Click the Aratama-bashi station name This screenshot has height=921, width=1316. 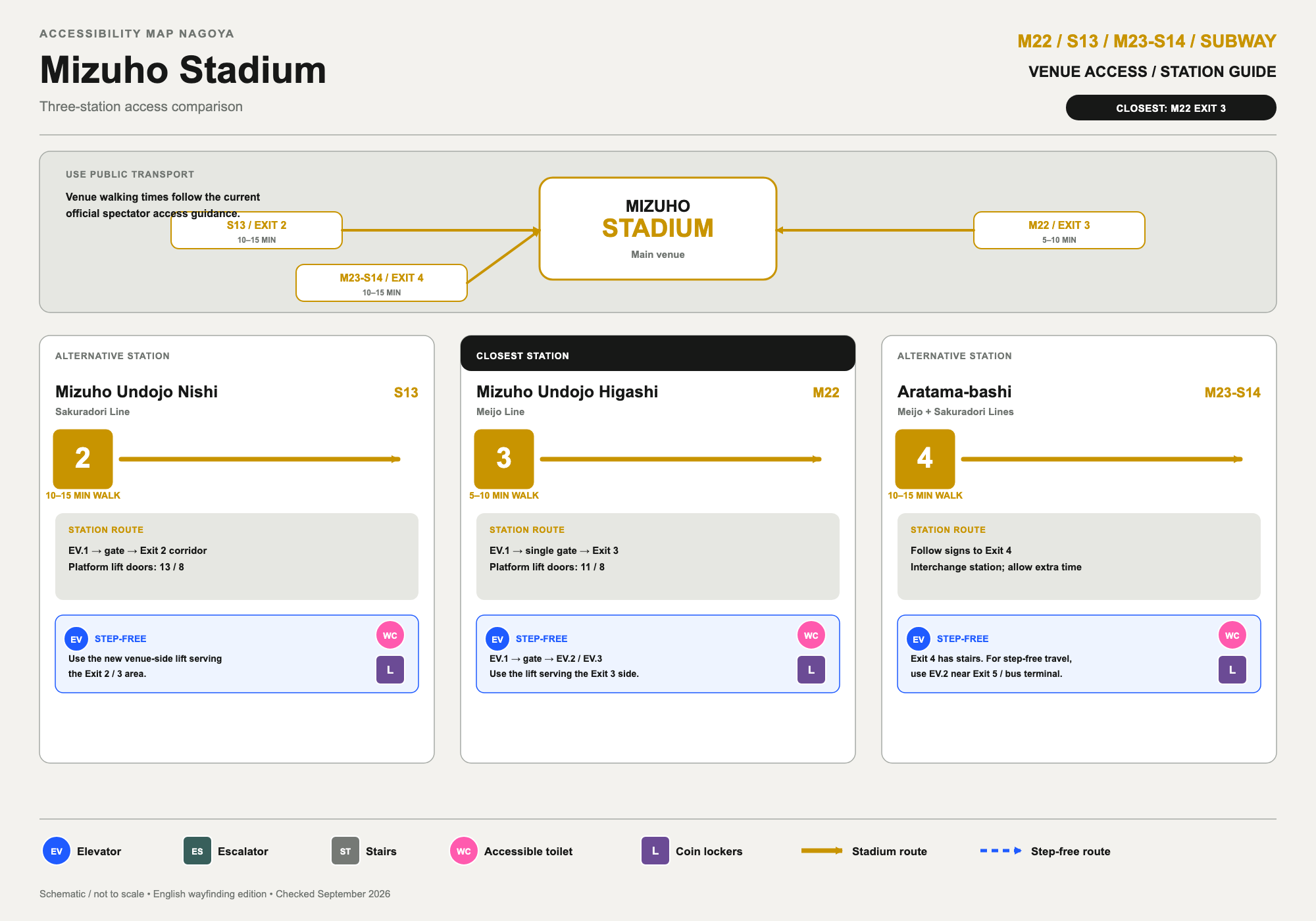coord(955,391)
